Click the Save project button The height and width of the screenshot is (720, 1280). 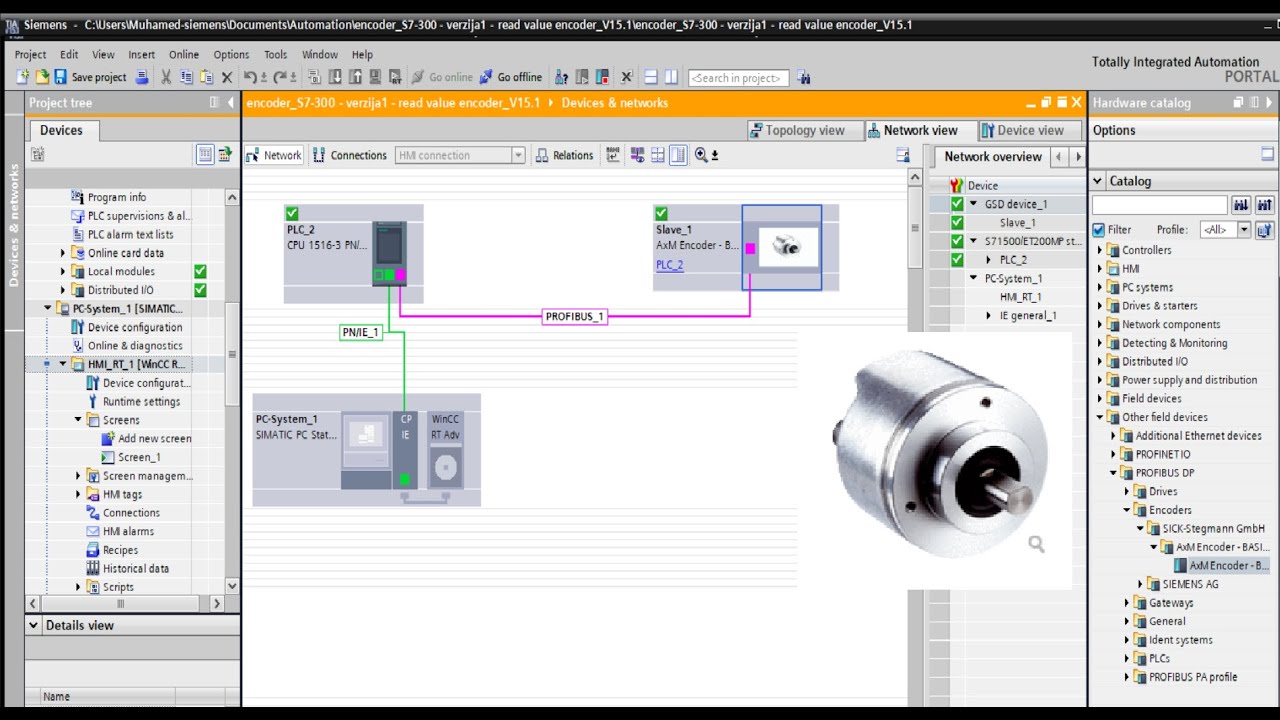[x=90, y=77]
